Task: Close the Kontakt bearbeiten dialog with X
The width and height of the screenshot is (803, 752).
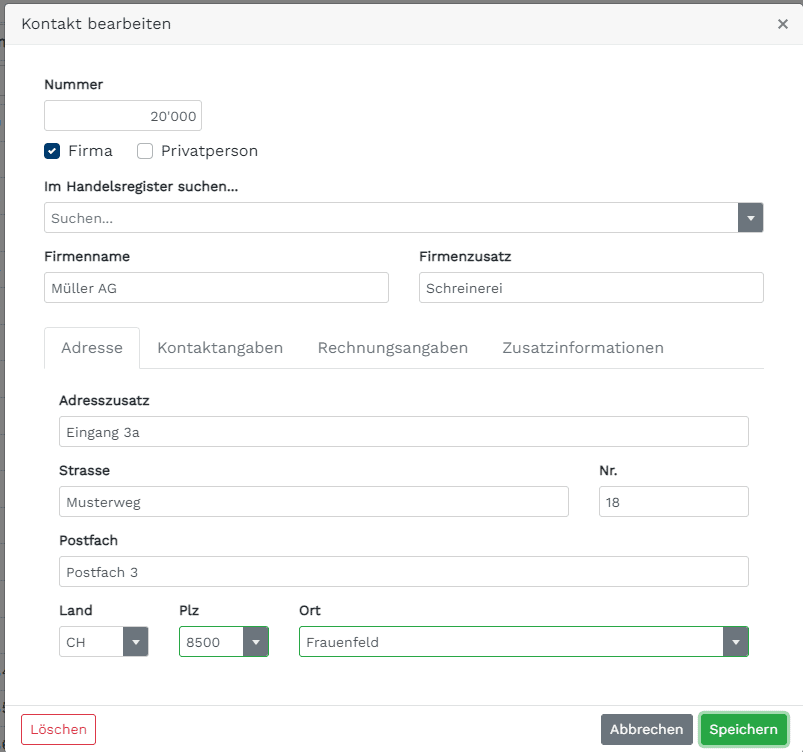Action: click(x=782, y=24)
